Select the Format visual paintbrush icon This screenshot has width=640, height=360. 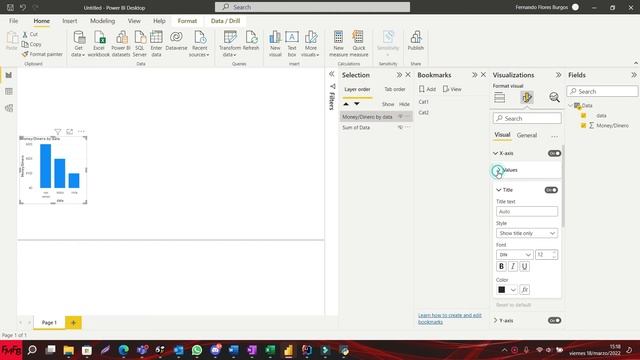(x=527, y=98)
